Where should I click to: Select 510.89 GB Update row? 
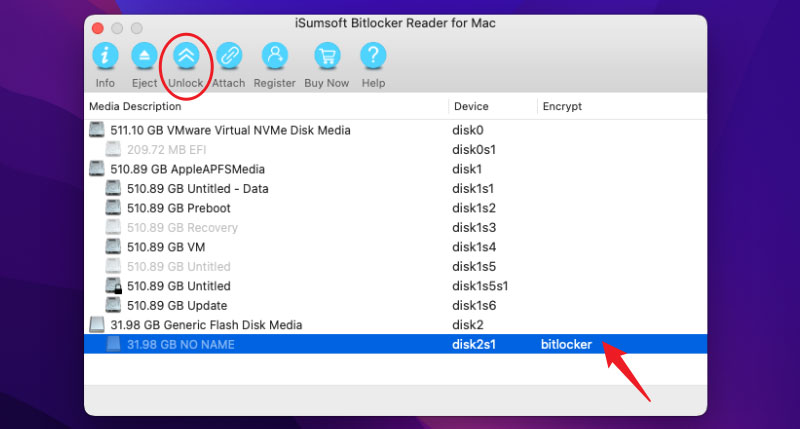[395, 306]
